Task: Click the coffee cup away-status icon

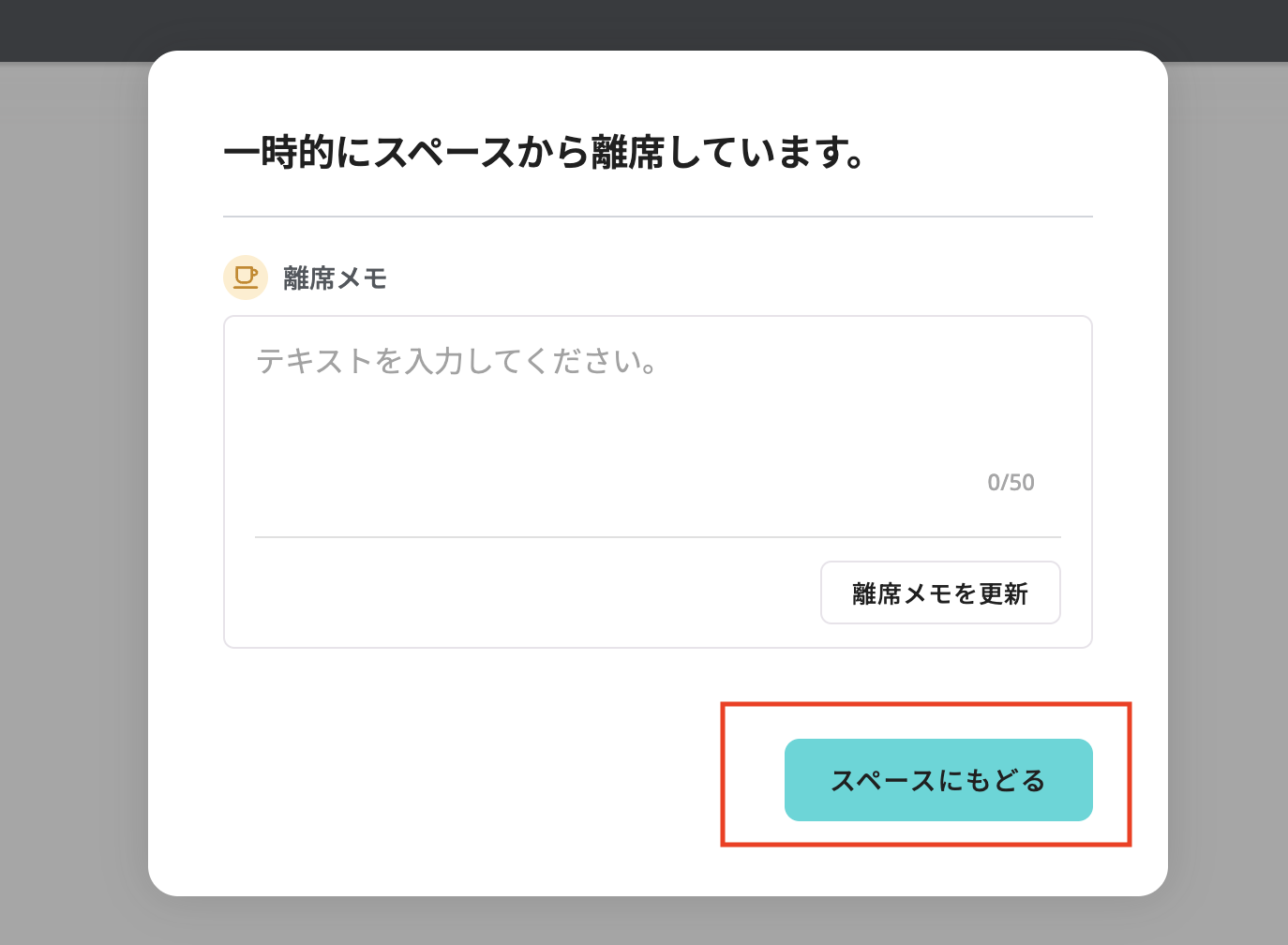Action: pyautogui.click(x=245, y=277)
